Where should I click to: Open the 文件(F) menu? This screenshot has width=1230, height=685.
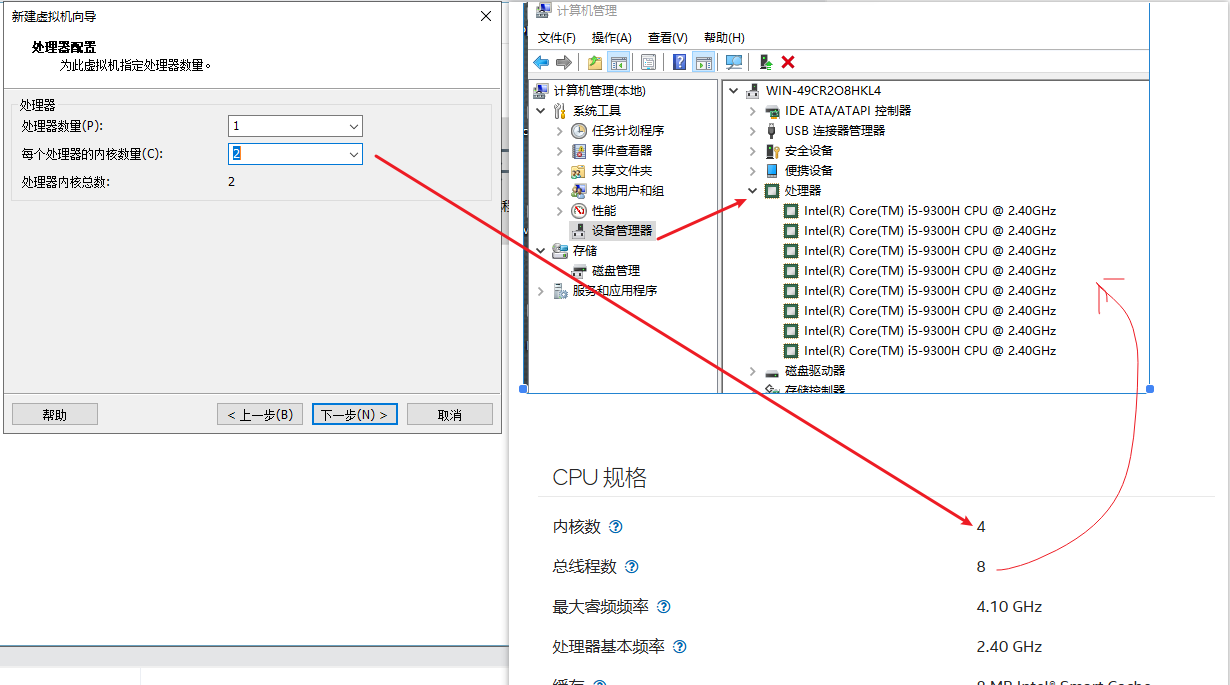pyautogui.click(x=557, y=37)
